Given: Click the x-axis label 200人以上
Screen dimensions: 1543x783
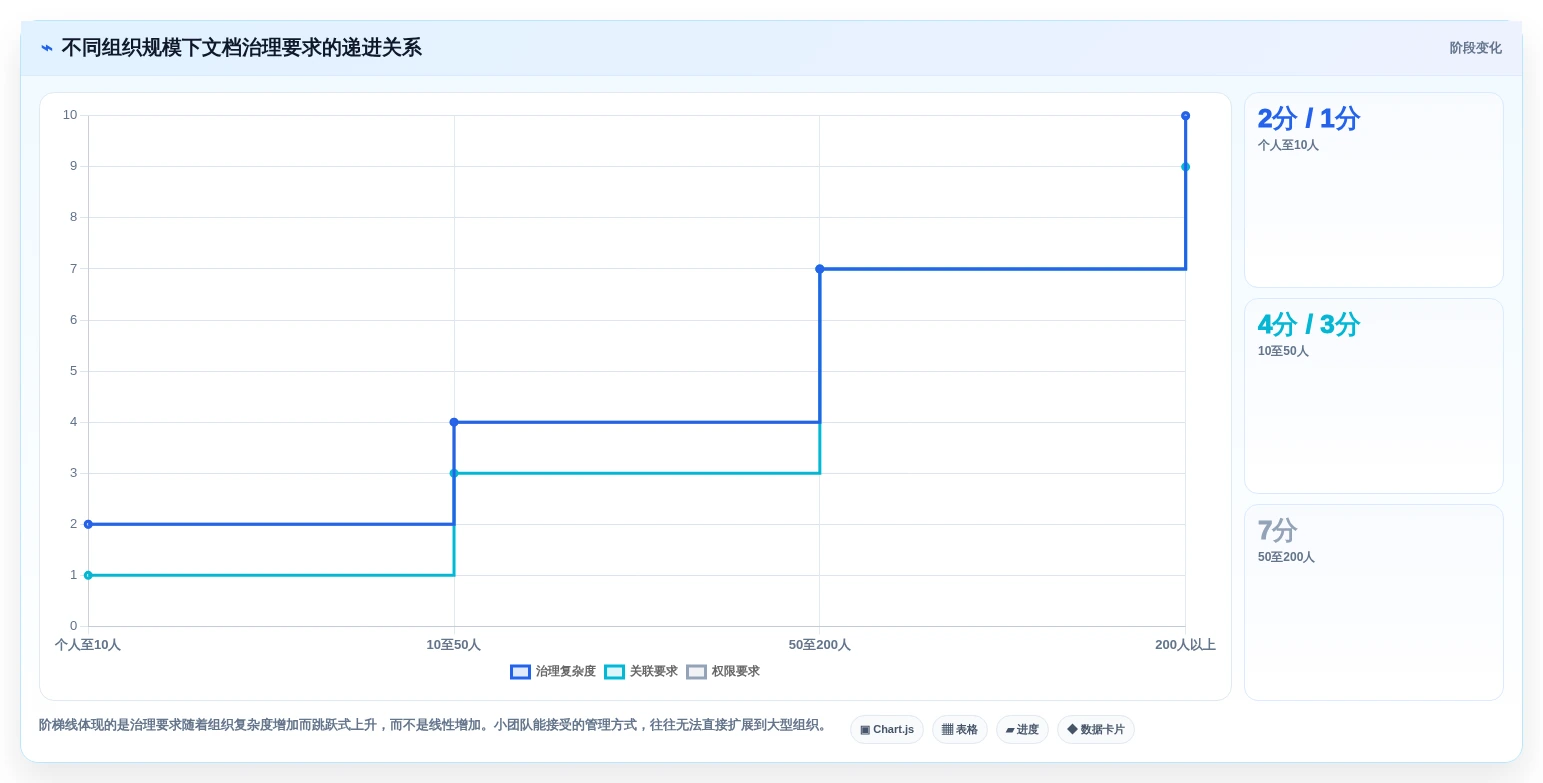Looking at the screenshot, I should 1185,645.
